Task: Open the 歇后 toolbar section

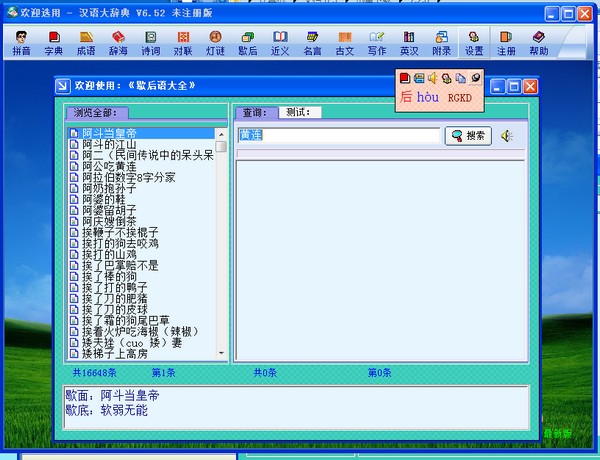Action: point(248,43)
